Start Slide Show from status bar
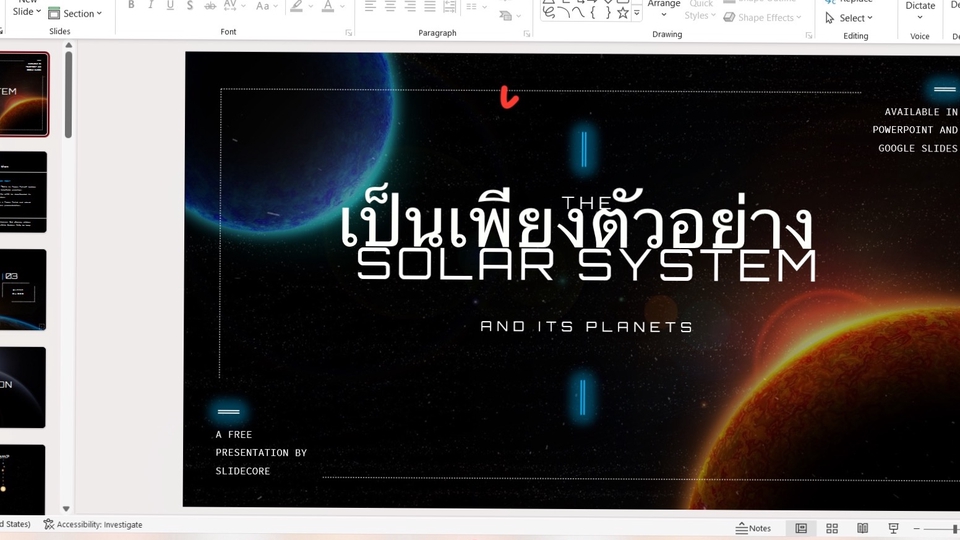The width and height of the screenshot is (960, 540). click(x=893, y=528)
